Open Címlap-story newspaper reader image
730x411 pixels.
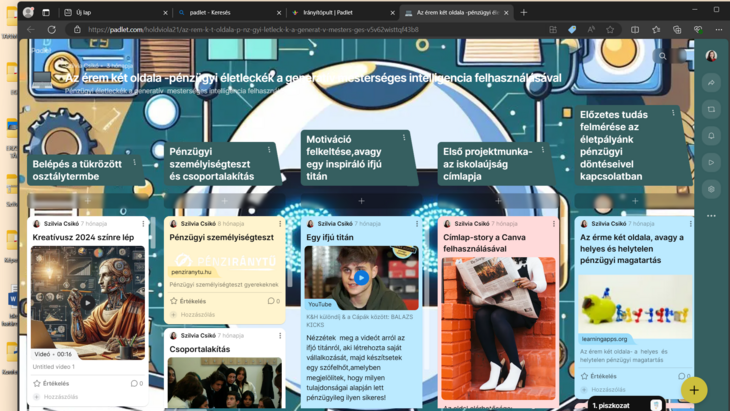[498, 328]
